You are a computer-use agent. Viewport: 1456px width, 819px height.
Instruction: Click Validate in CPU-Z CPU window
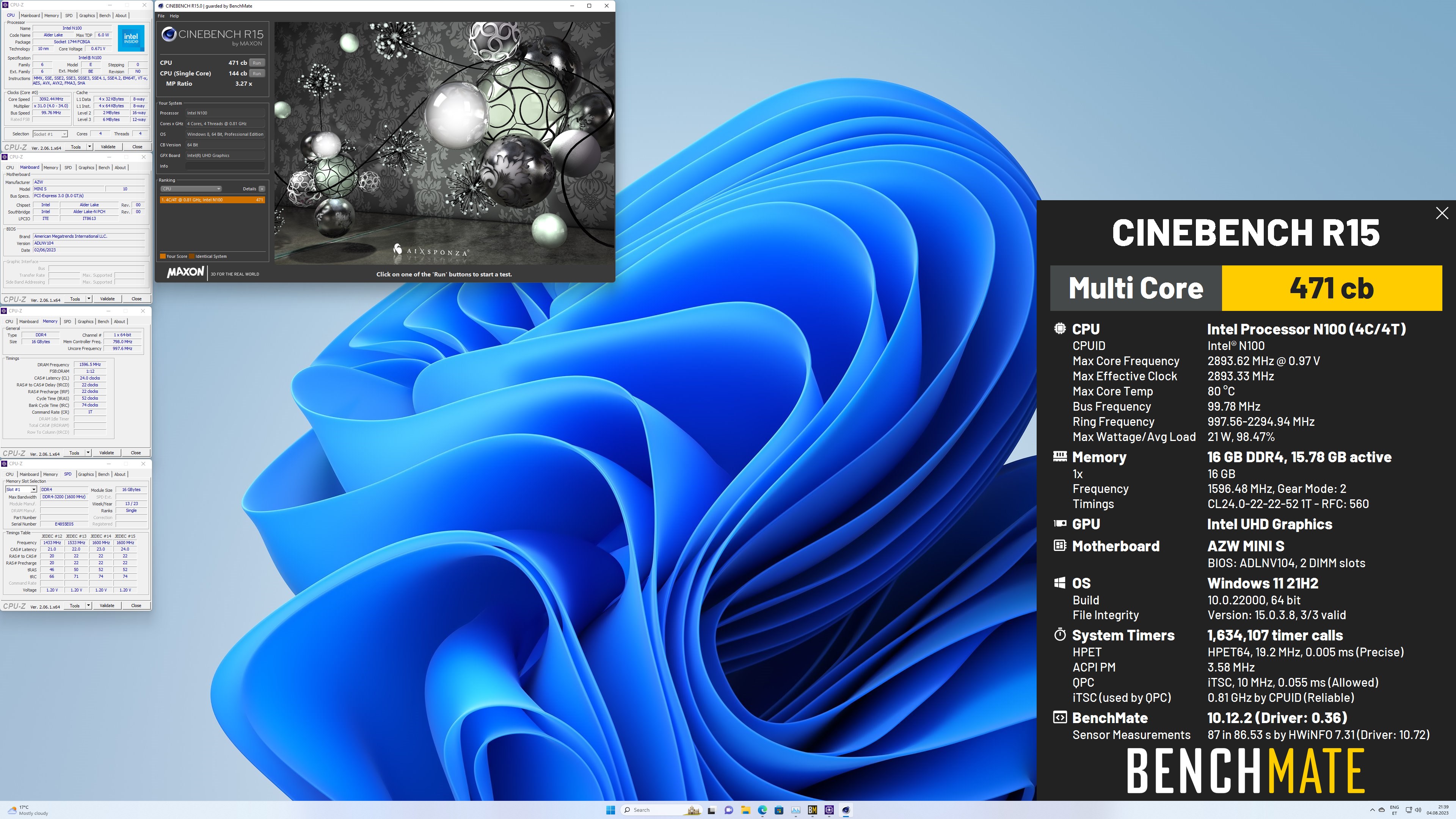108,146
